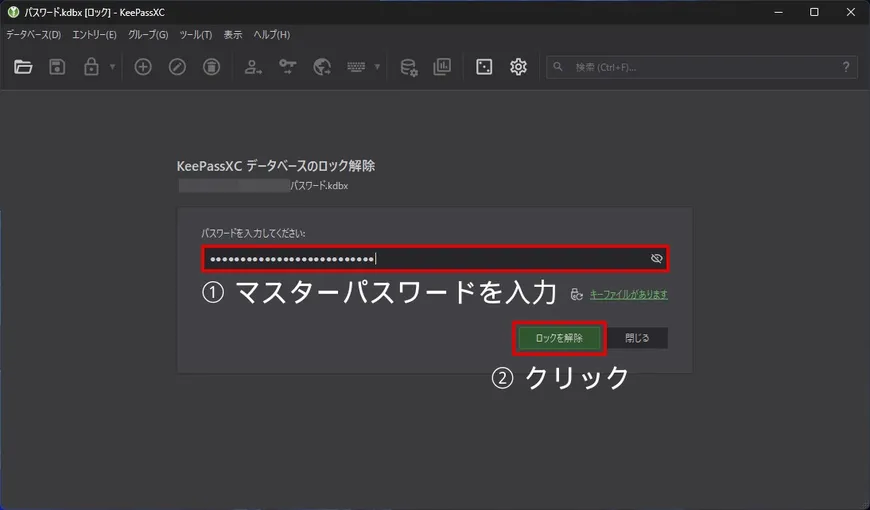The image size is (870, 510).
Task: Open the database settings icon
Action: (409, 67)
